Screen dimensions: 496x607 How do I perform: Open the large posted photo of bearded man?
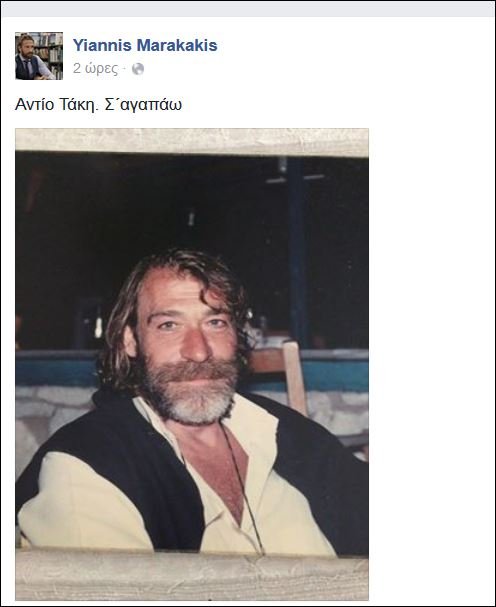coord(192,364)
